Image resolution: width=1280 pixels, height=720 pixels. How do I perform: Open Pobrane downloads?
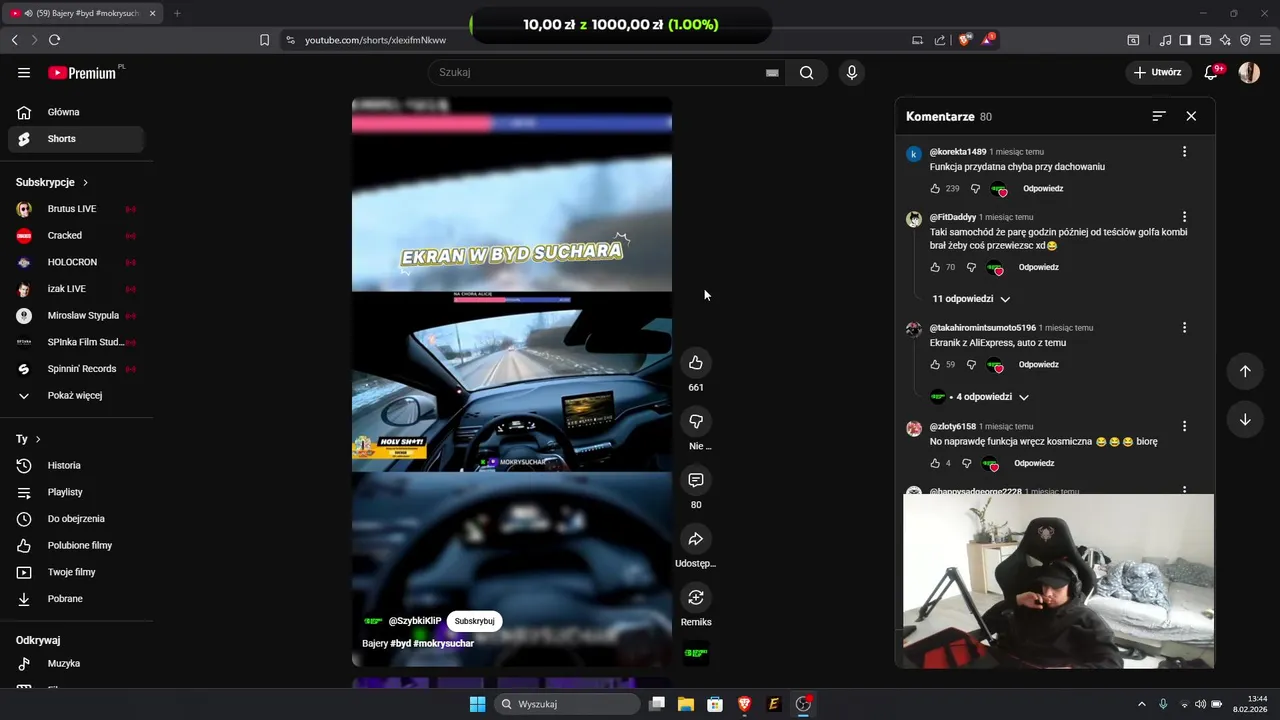tap(76, 599)
